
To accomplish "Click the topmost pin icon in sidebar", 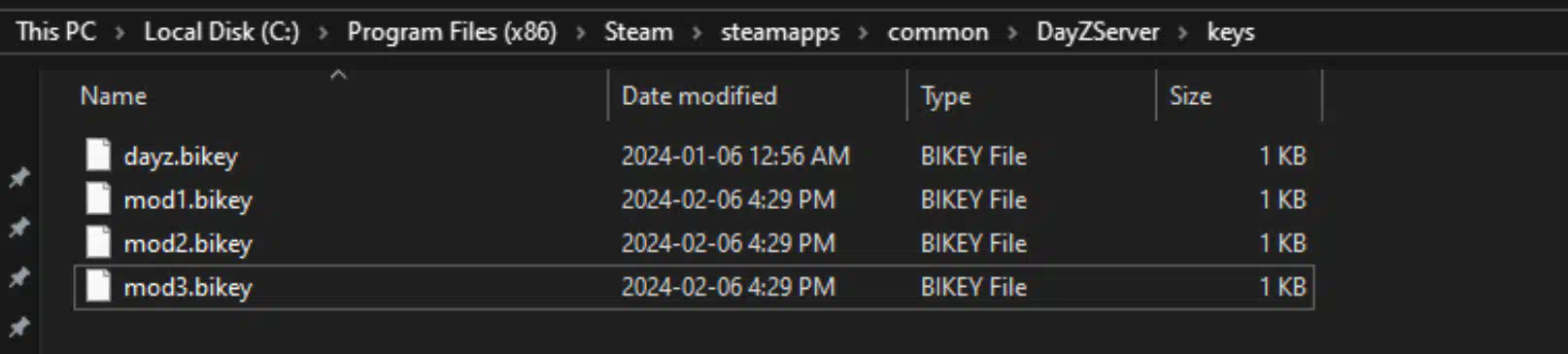I will click(x=18, y=177).
